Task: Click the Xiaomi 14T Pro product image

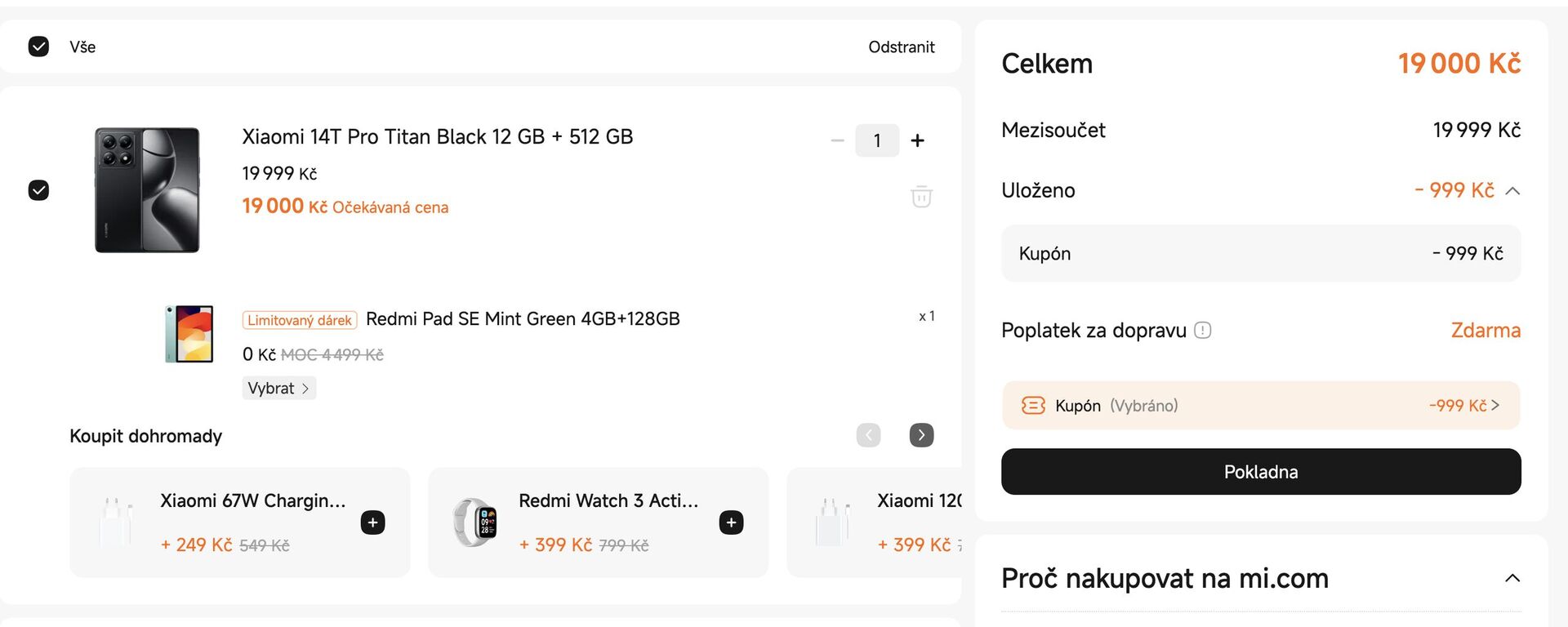Action: click(147, 189)
